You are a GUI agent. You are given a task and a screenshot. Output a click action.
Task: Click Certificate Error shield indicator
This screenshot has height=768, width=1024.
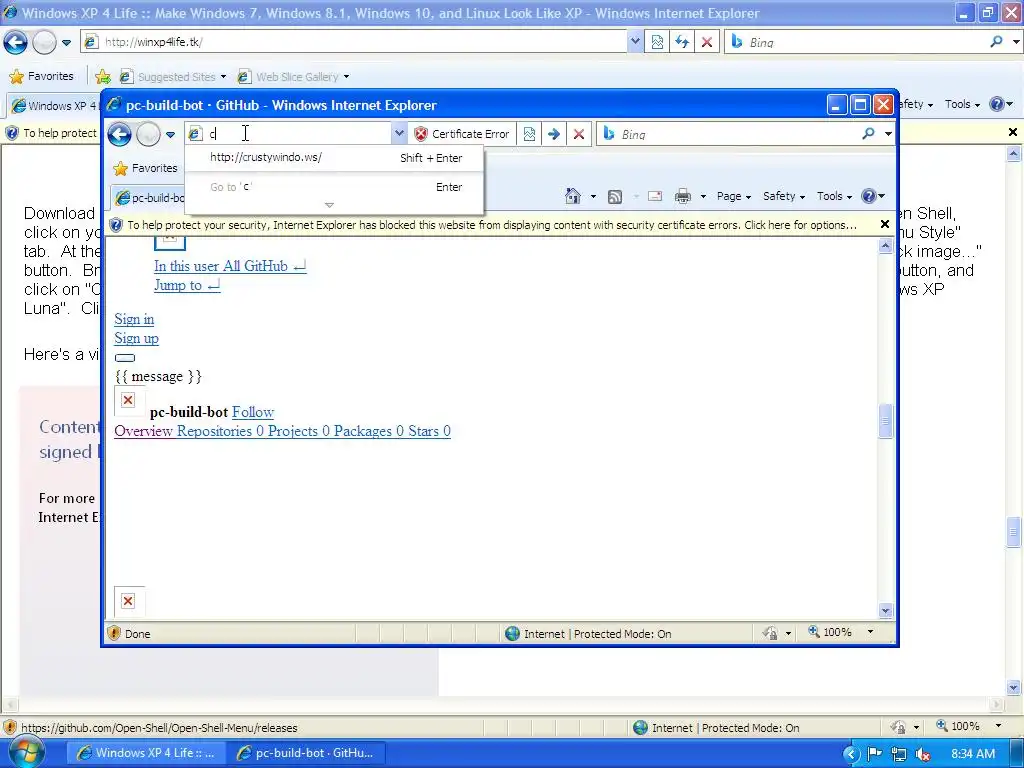click(x=462, y=134)
